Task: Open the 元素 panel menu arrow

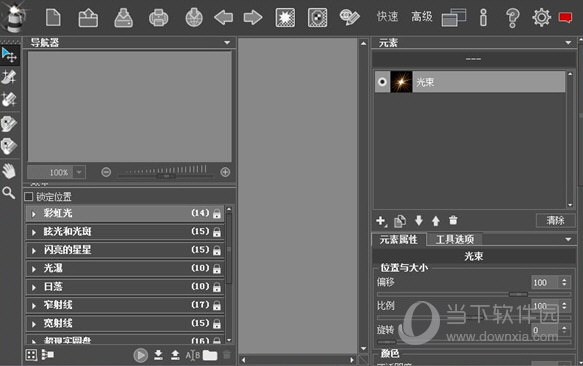Action: (x=568, y=43)
